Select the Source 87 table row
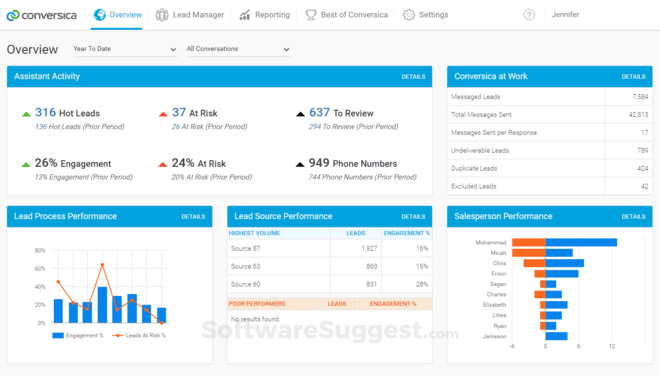660x377 pixels. click(x=330, y=249)
